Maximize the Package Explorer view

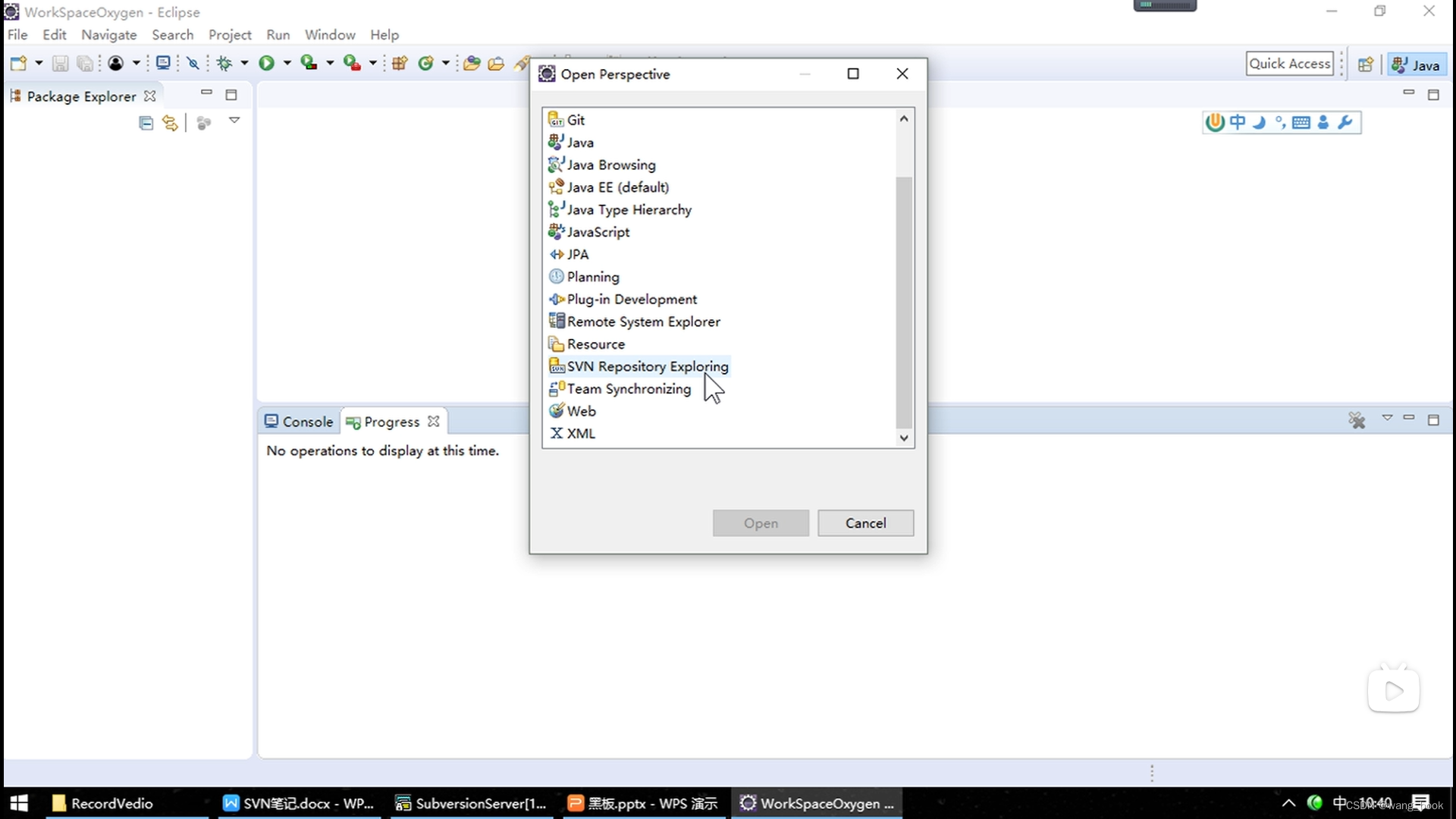pos(231,95)
